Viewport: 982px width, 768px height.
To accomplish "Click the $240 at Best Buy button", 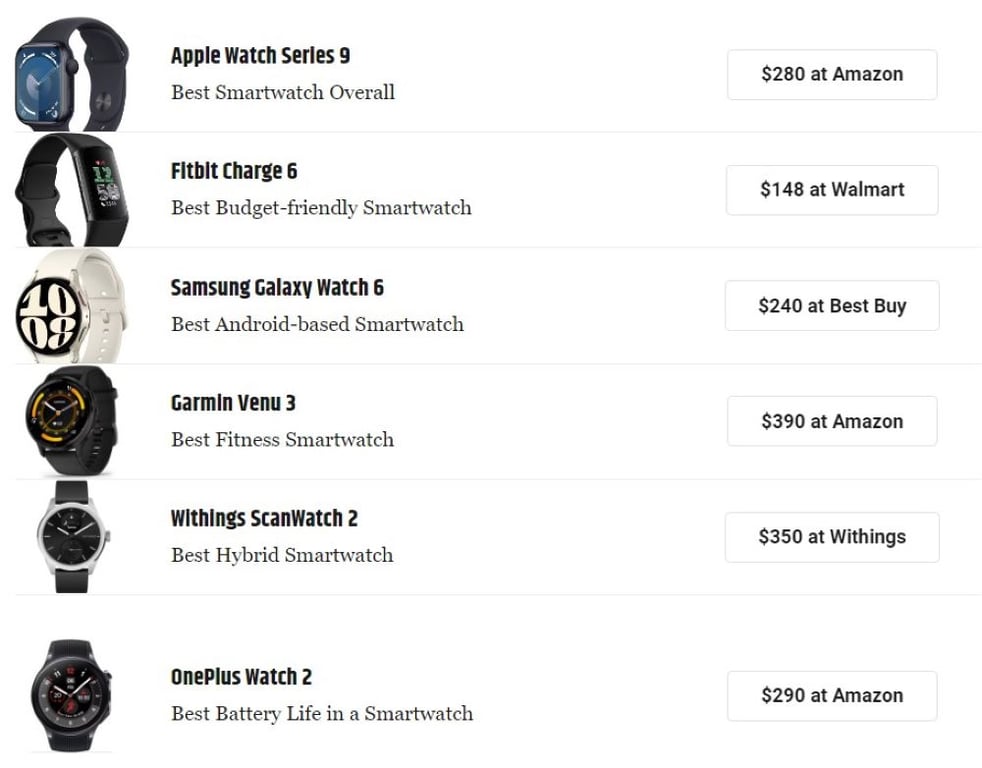I will pyautogui.click(x=832, y=306).
